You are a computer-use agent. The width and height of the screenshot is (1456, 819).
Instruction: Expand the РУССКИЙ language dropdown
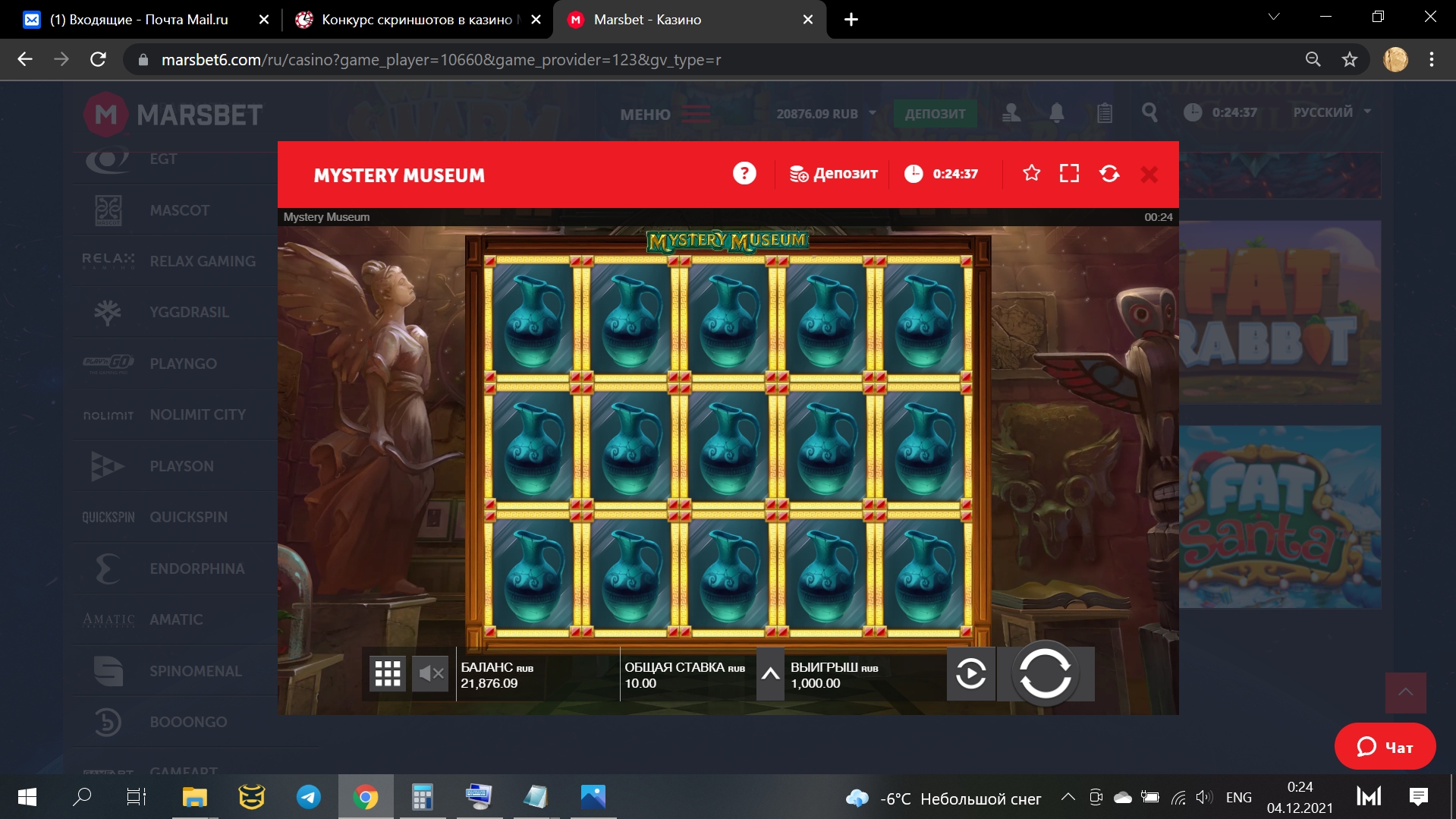[1332, 112]
